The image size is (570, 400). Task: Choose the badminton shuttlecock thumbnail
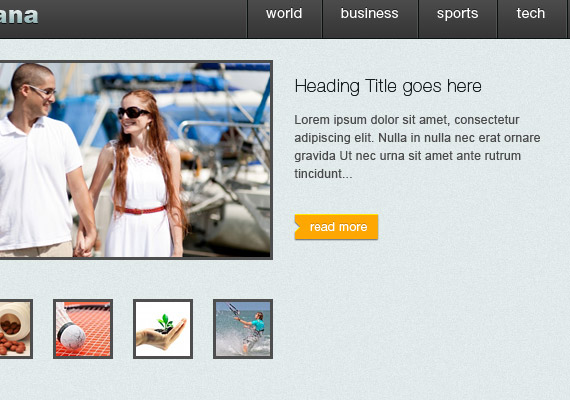(83, 329)
